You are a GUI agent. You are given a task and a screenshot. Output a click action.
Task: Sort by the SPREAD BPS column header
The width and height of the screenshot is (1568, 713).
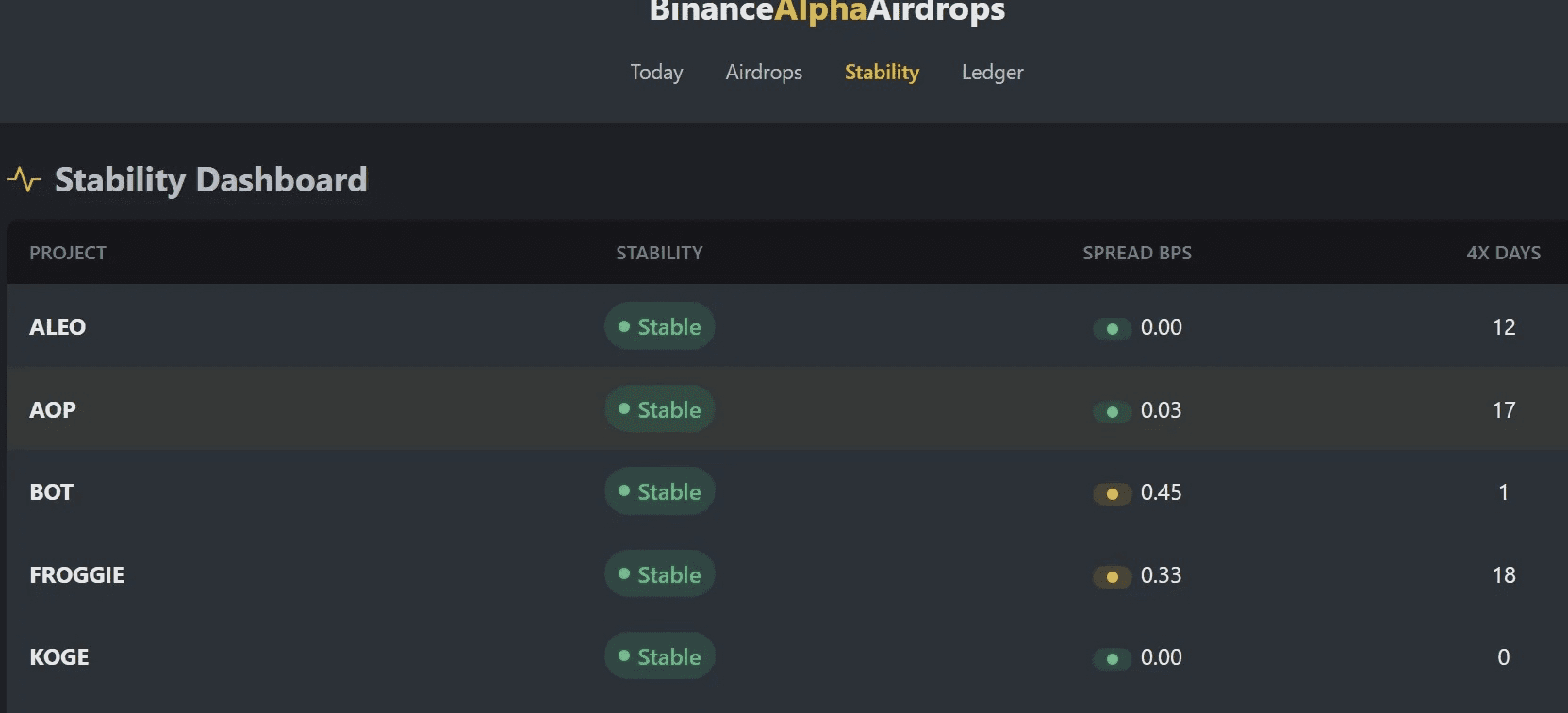point(1136,253)
